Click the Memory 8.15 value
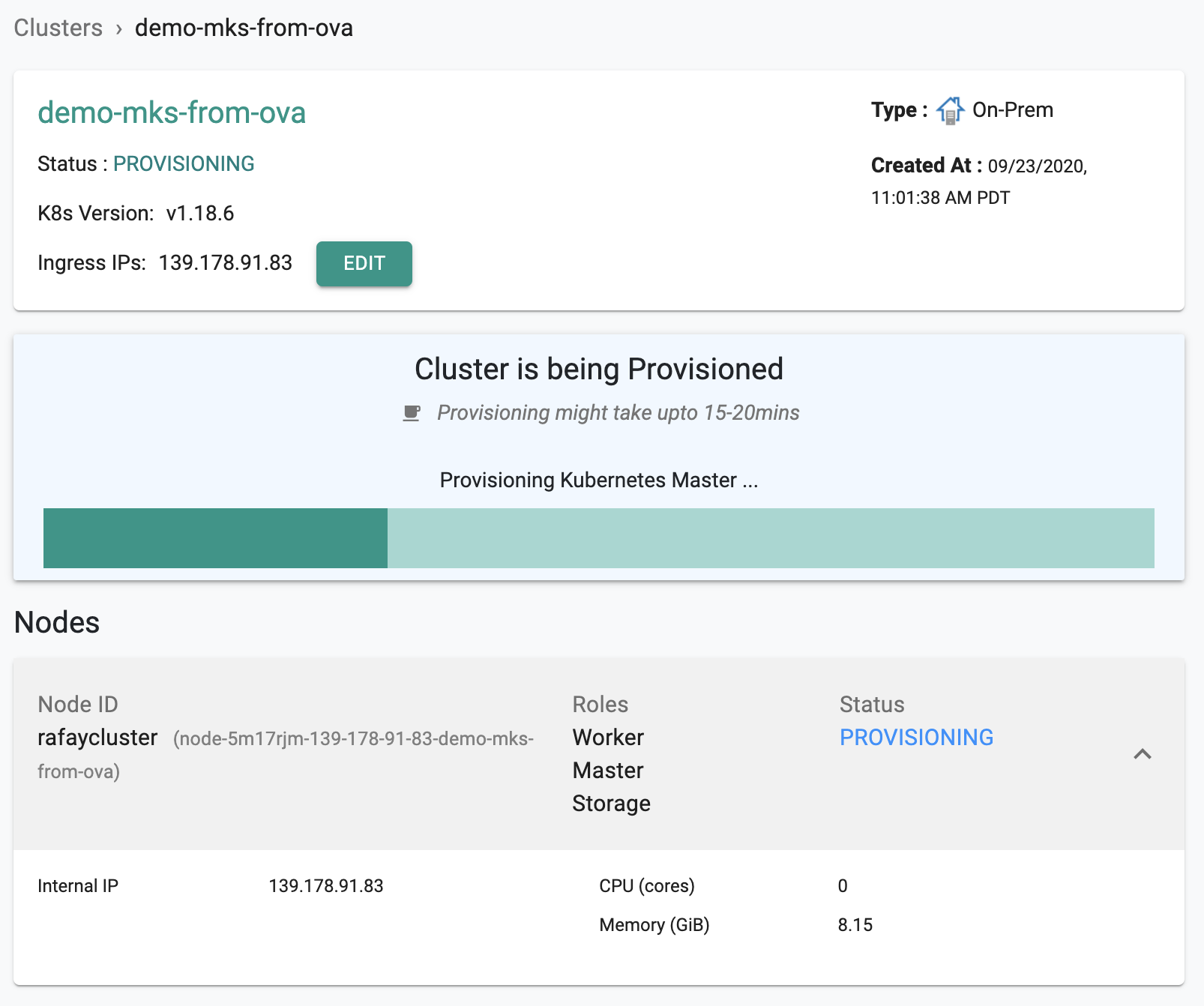 tap(855, 925)
